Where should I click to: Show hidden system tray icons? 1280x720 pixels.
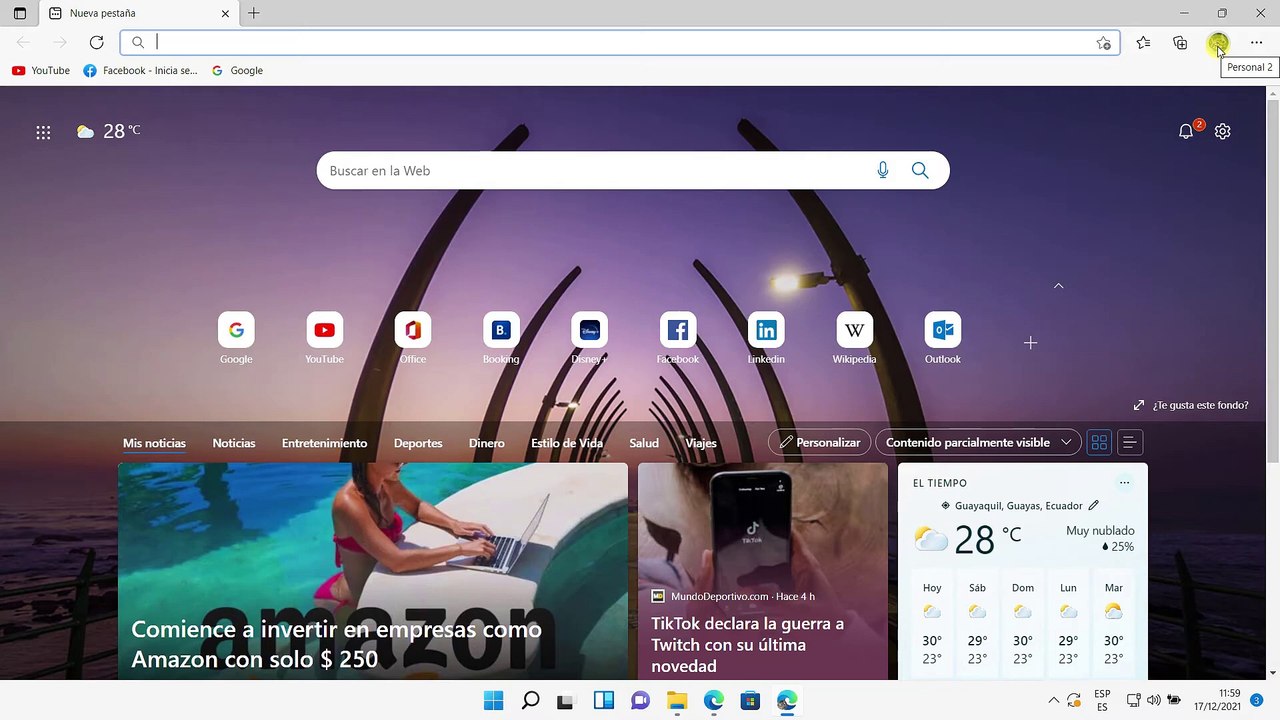[1053, 701]
